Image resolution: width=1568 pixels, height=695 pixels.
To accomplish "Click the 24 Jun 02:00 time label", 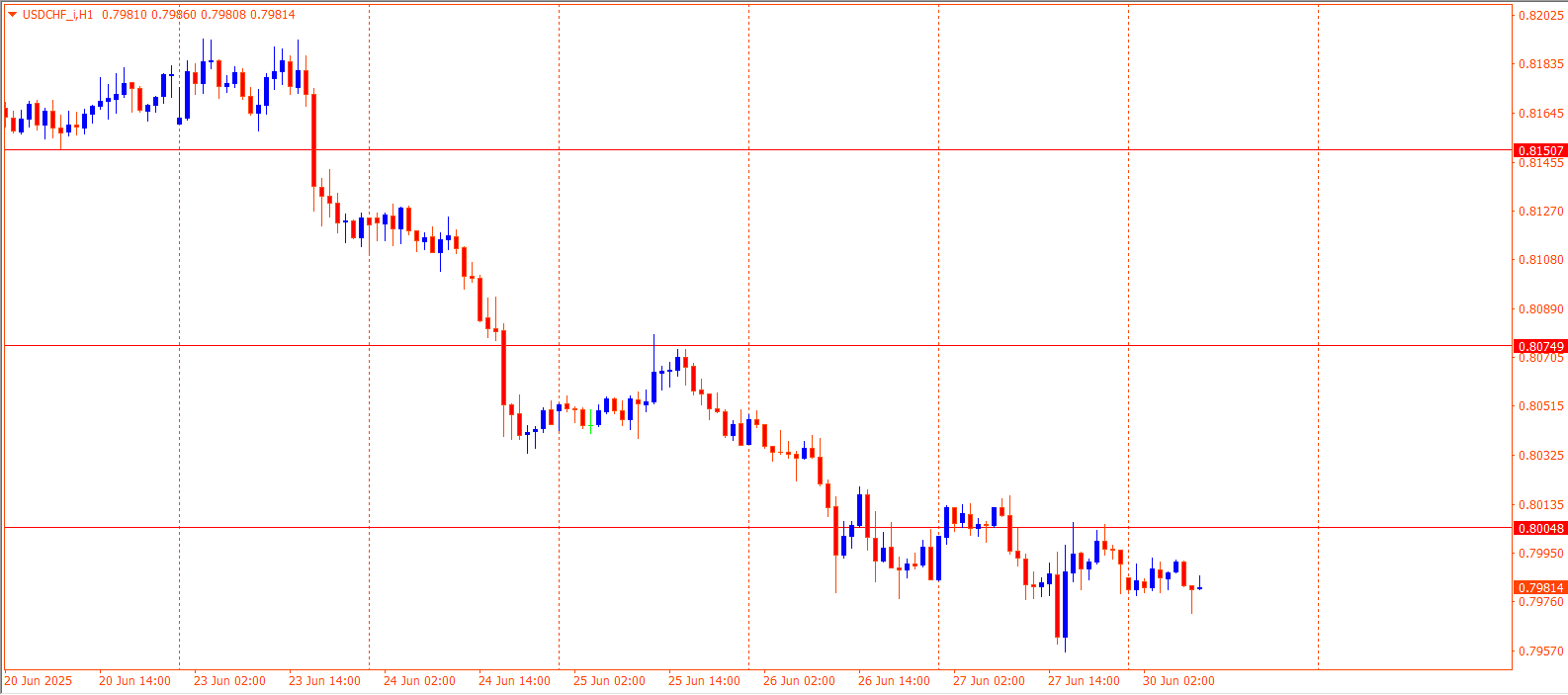I will pos(419,681).
